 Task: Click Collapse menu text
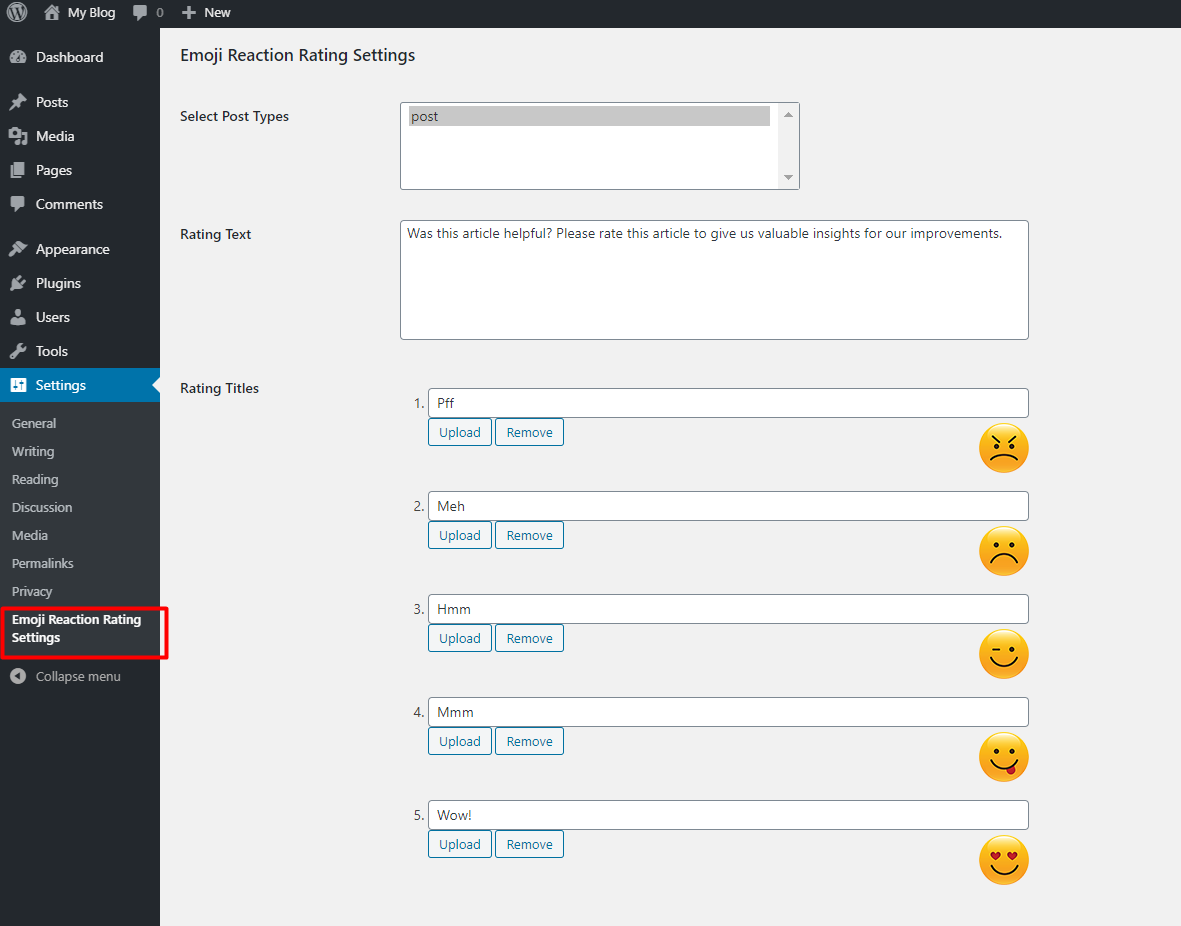coord(78,677)
